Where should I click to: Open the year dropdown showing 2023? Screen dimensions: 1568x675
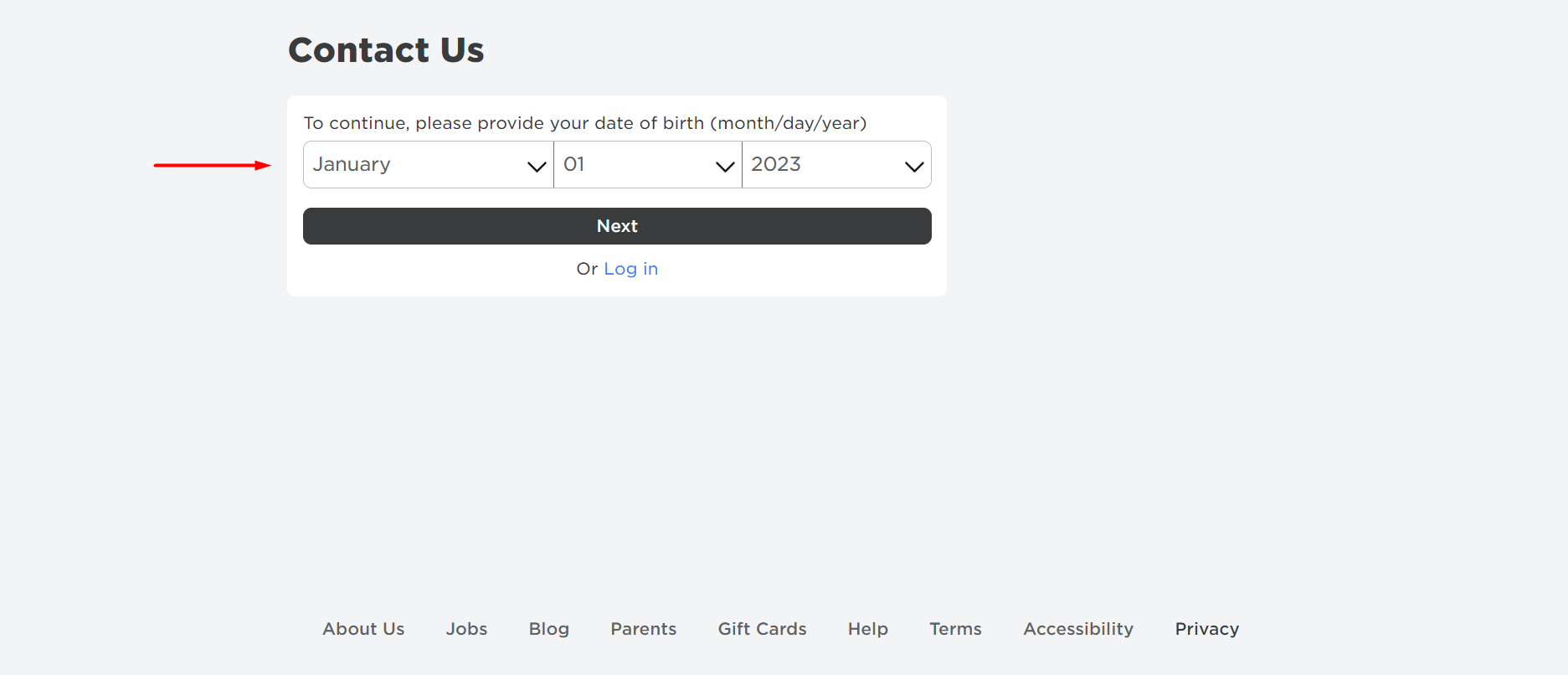[x=837, y=165]
